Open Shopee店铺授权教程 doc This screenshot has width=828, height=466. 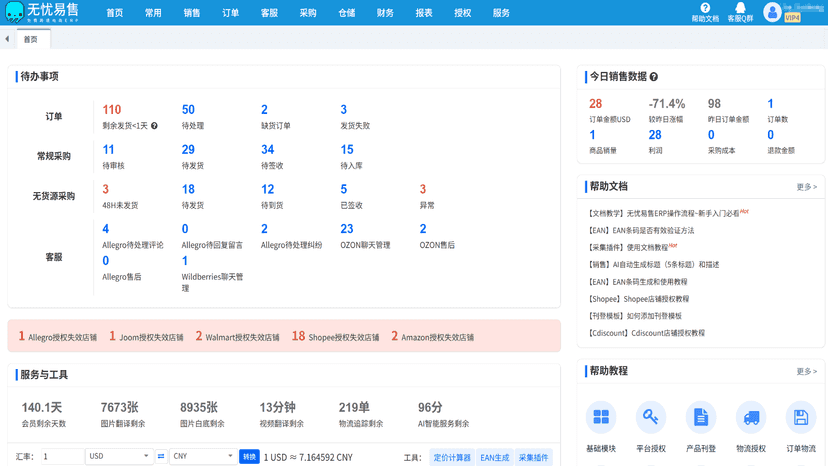pyautogui.click(x=637, y=299)
